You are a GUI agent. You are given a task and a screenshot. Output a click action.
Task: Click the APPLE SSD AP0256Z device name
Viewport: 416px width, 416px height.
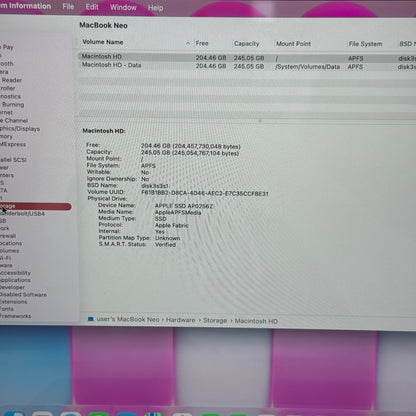[184, 206]
